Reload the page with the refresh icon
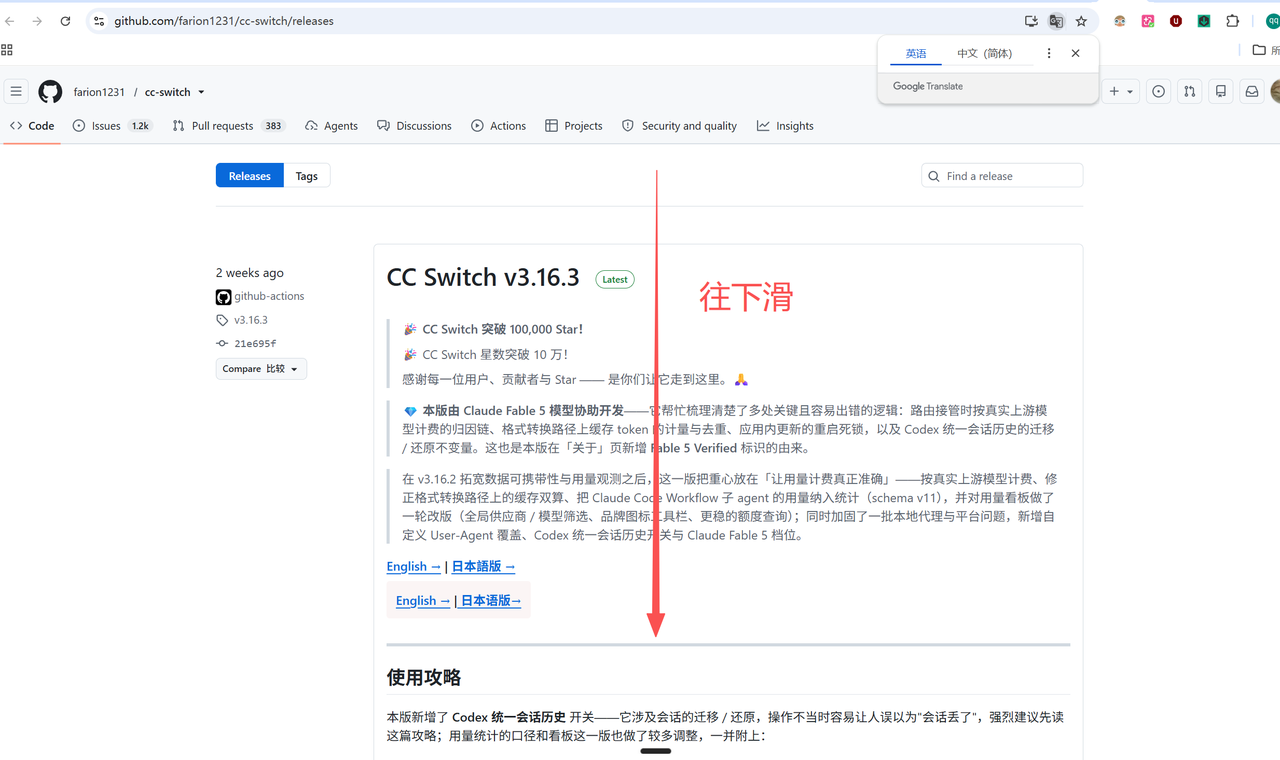 [x=65, y=21]
